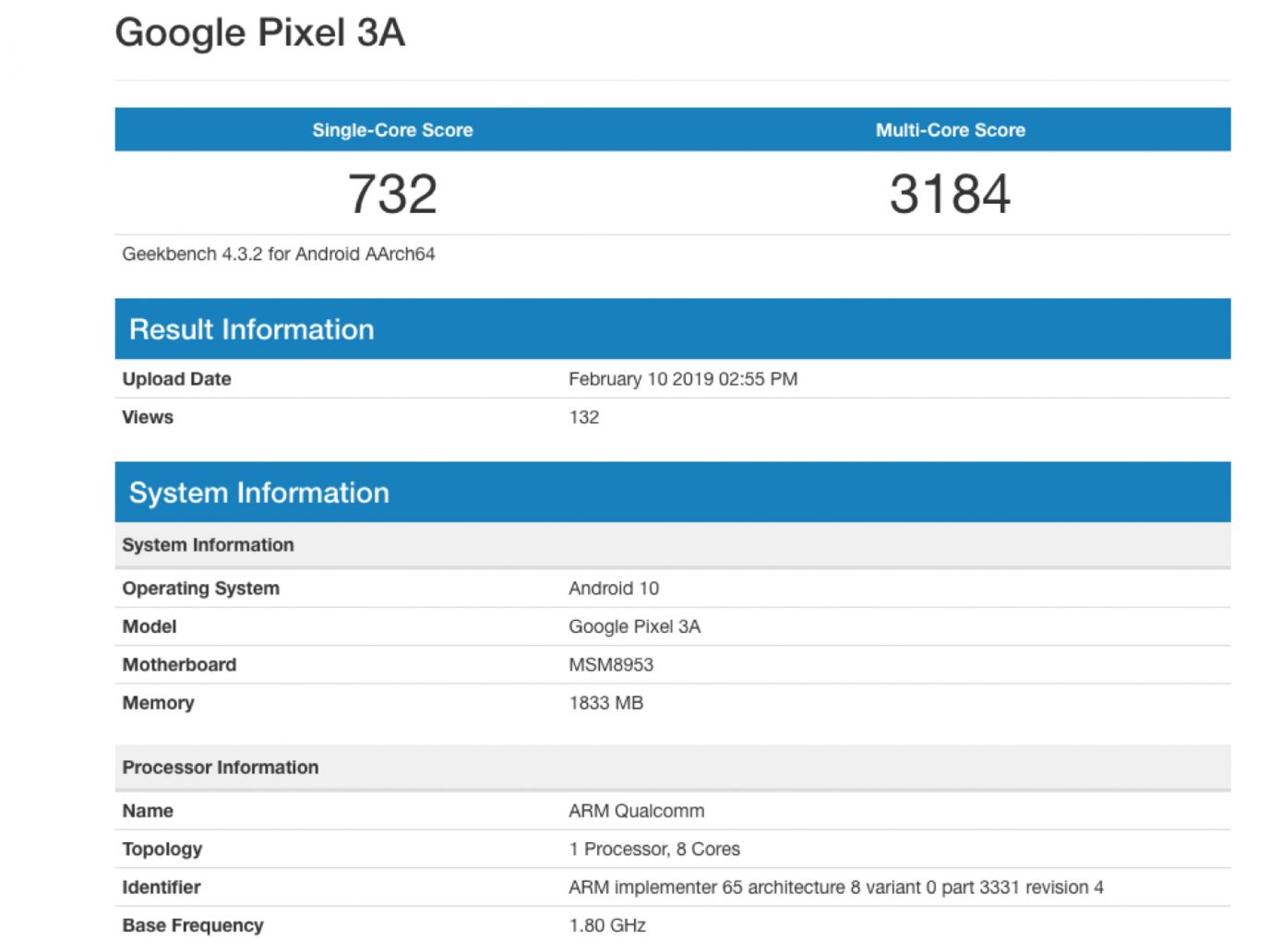Click the Single-Core Score header
This screenshot has width=1270, height=952.
[392, 130]
